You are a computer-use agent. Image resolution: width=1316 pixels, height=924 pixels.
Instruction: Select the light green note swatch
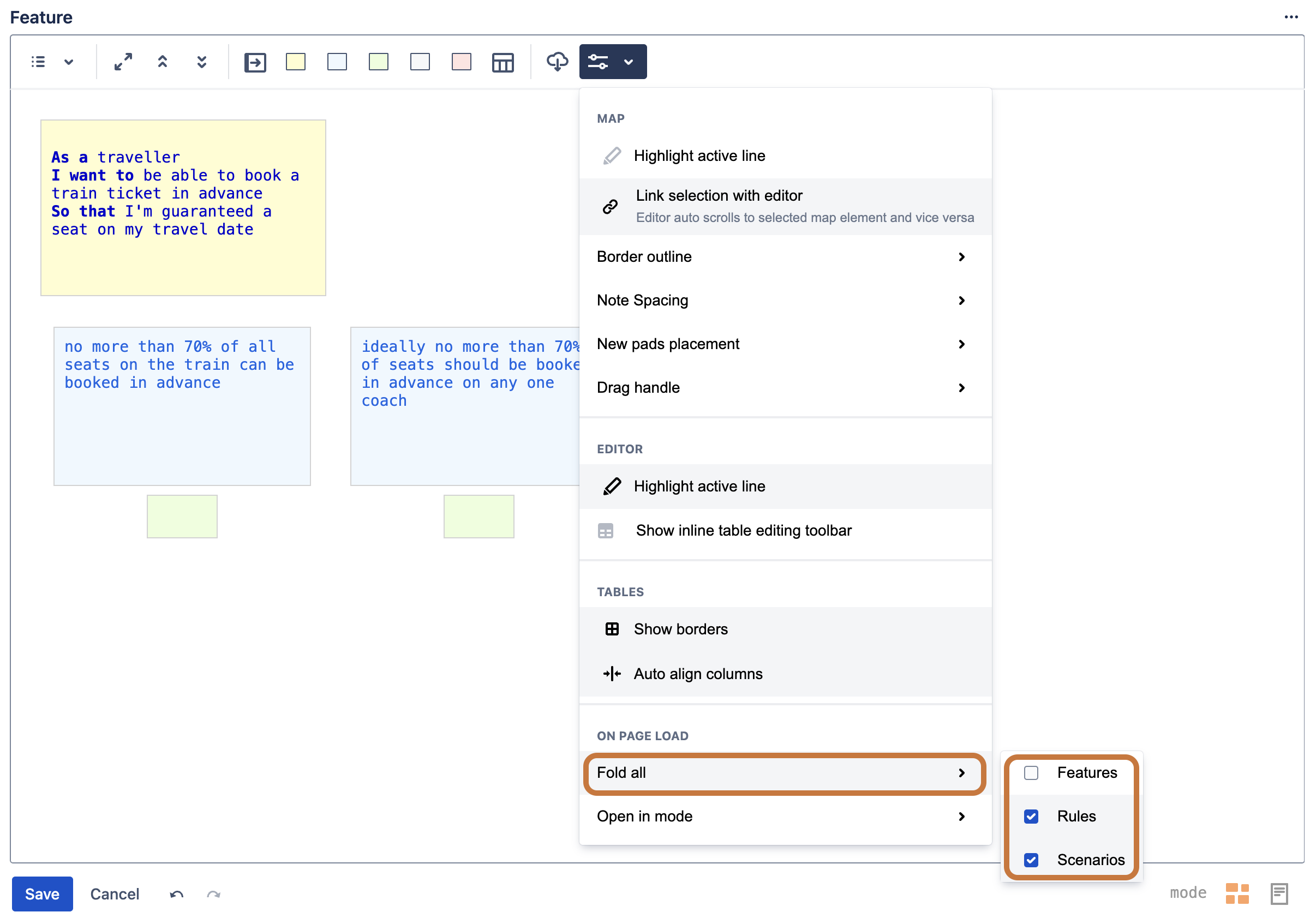click(x=378, y=62)
